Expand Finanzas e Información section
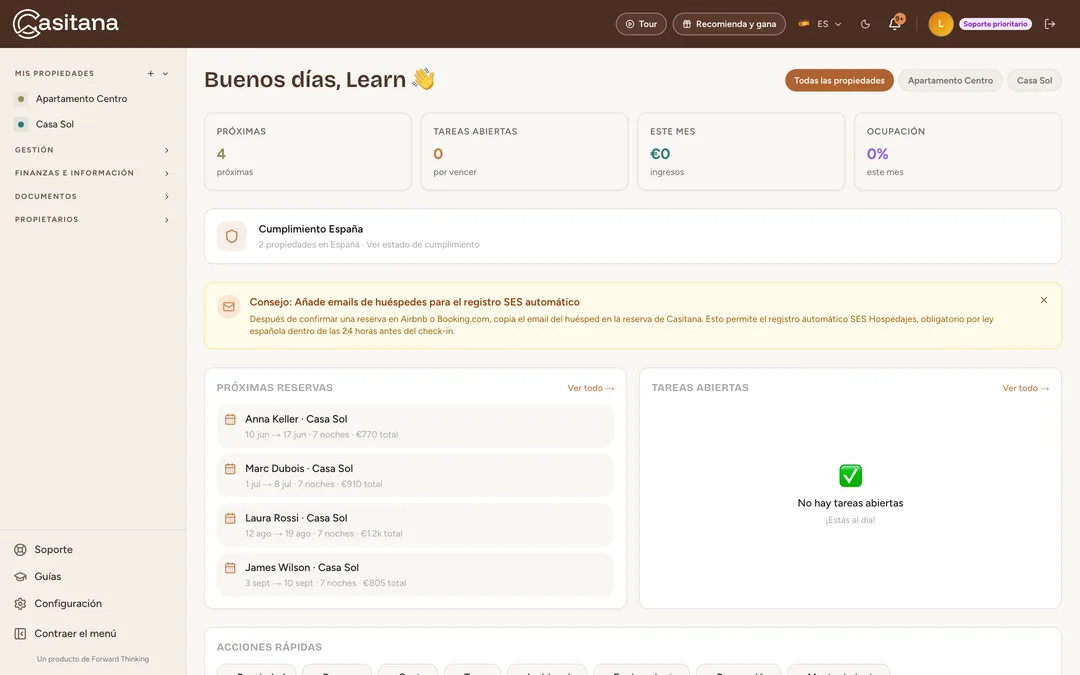The height and width of the screenshot is (675, 1080). pyautogui.click(x=92, y=173)
